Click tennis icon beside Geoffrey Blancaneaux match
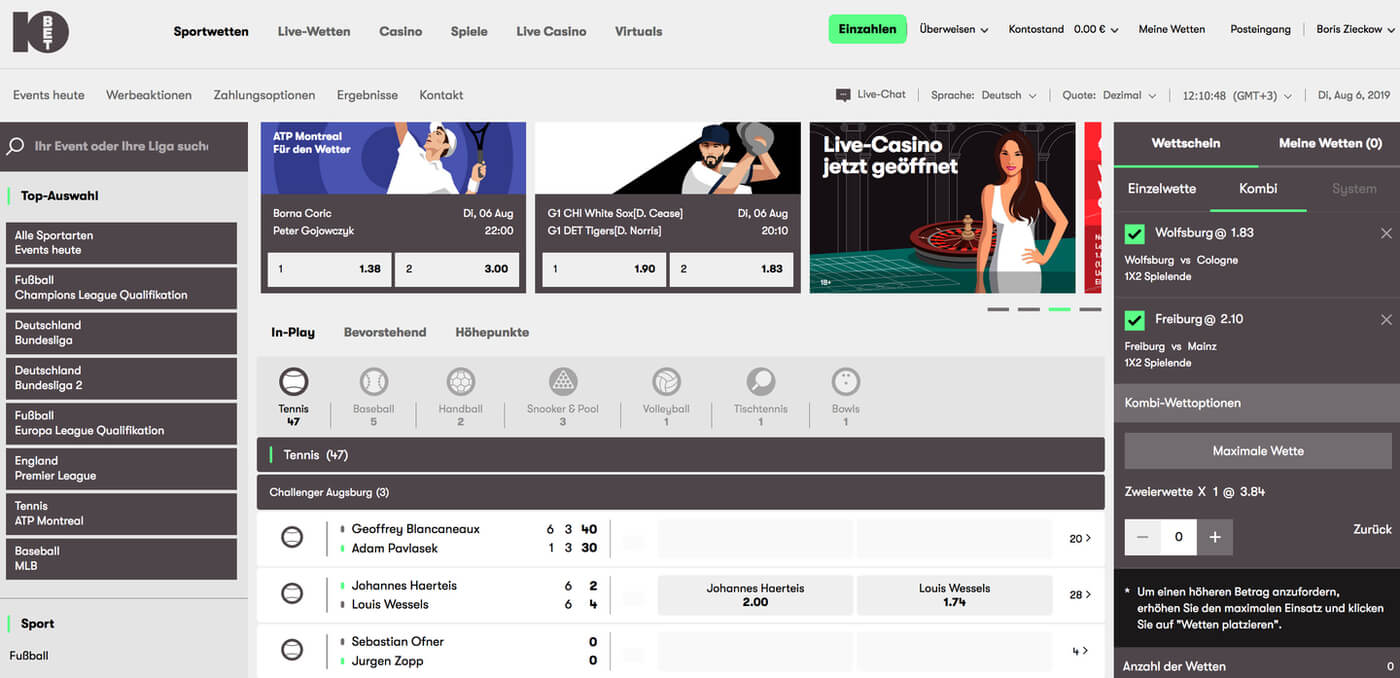 coord(292,538)
